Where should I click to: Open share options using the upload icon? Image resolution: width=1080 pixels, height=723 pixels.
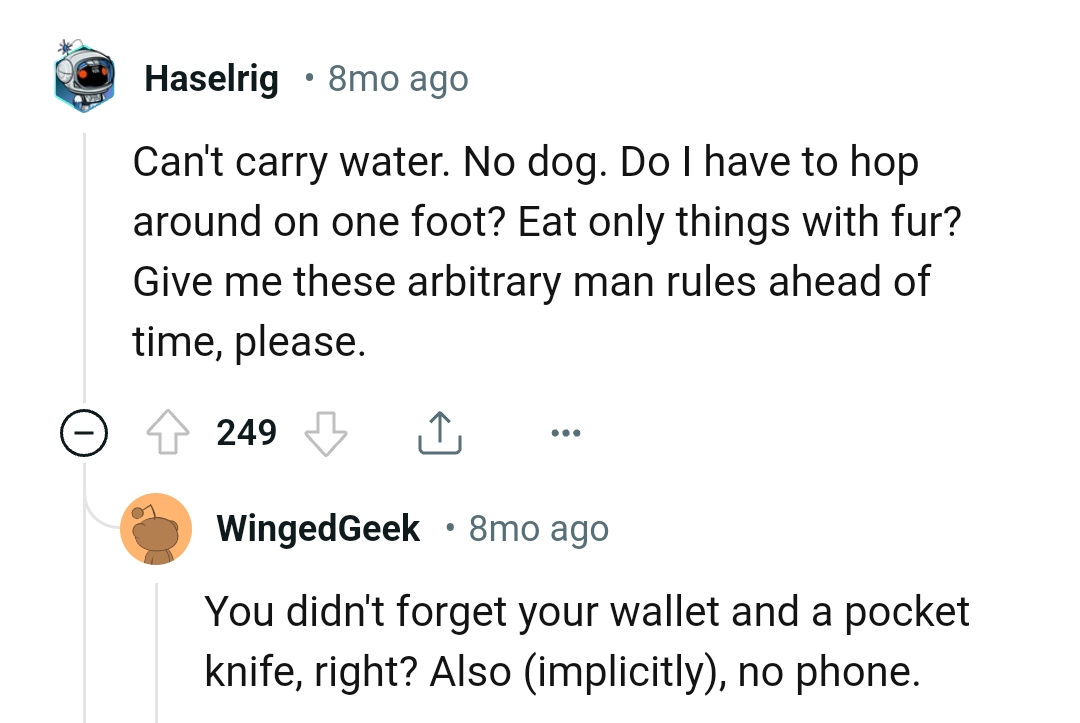[x=439, y=432]
